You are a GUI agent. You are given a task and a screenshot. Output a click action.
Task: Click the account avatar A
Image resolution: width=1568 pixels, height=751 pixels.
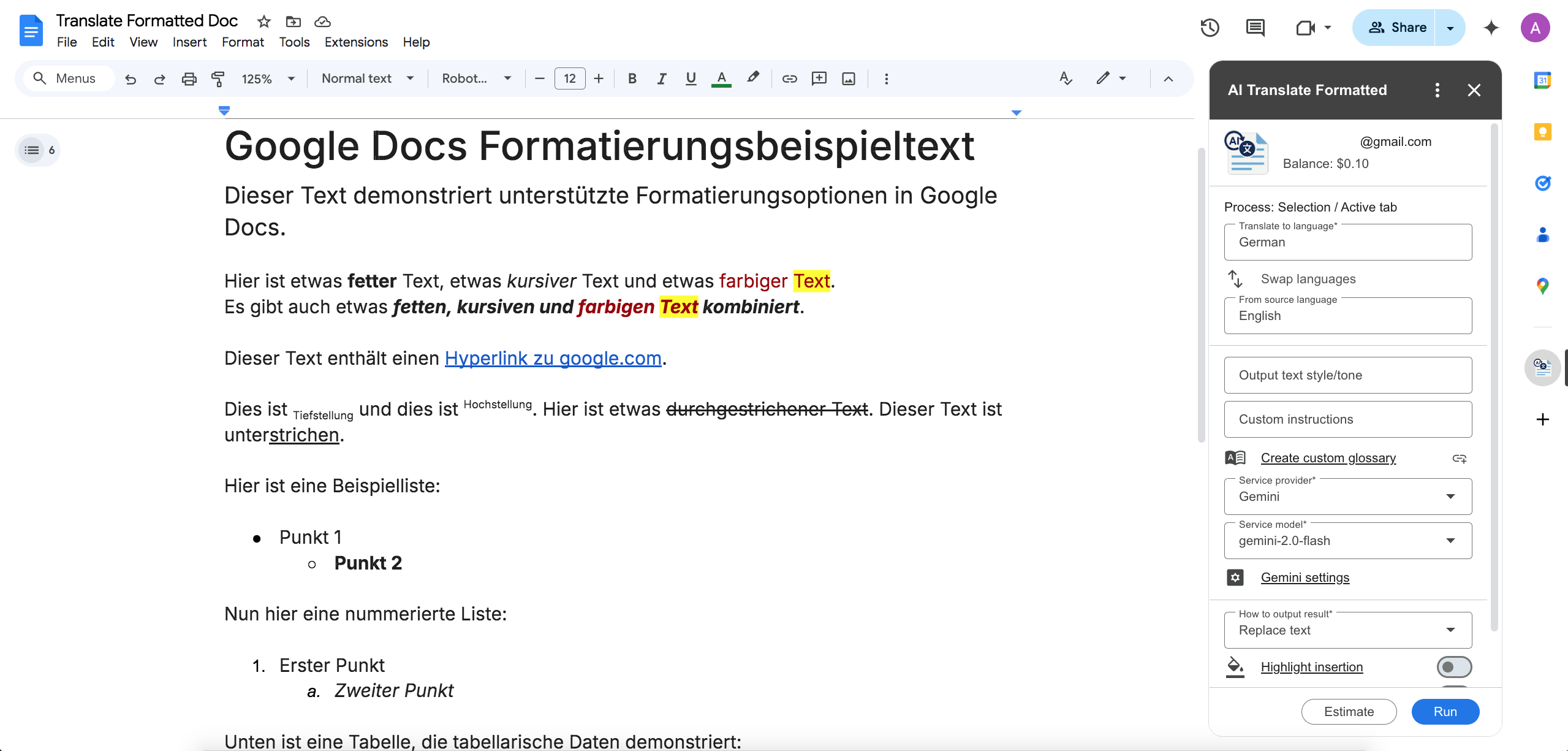[x=1536, y=28]
